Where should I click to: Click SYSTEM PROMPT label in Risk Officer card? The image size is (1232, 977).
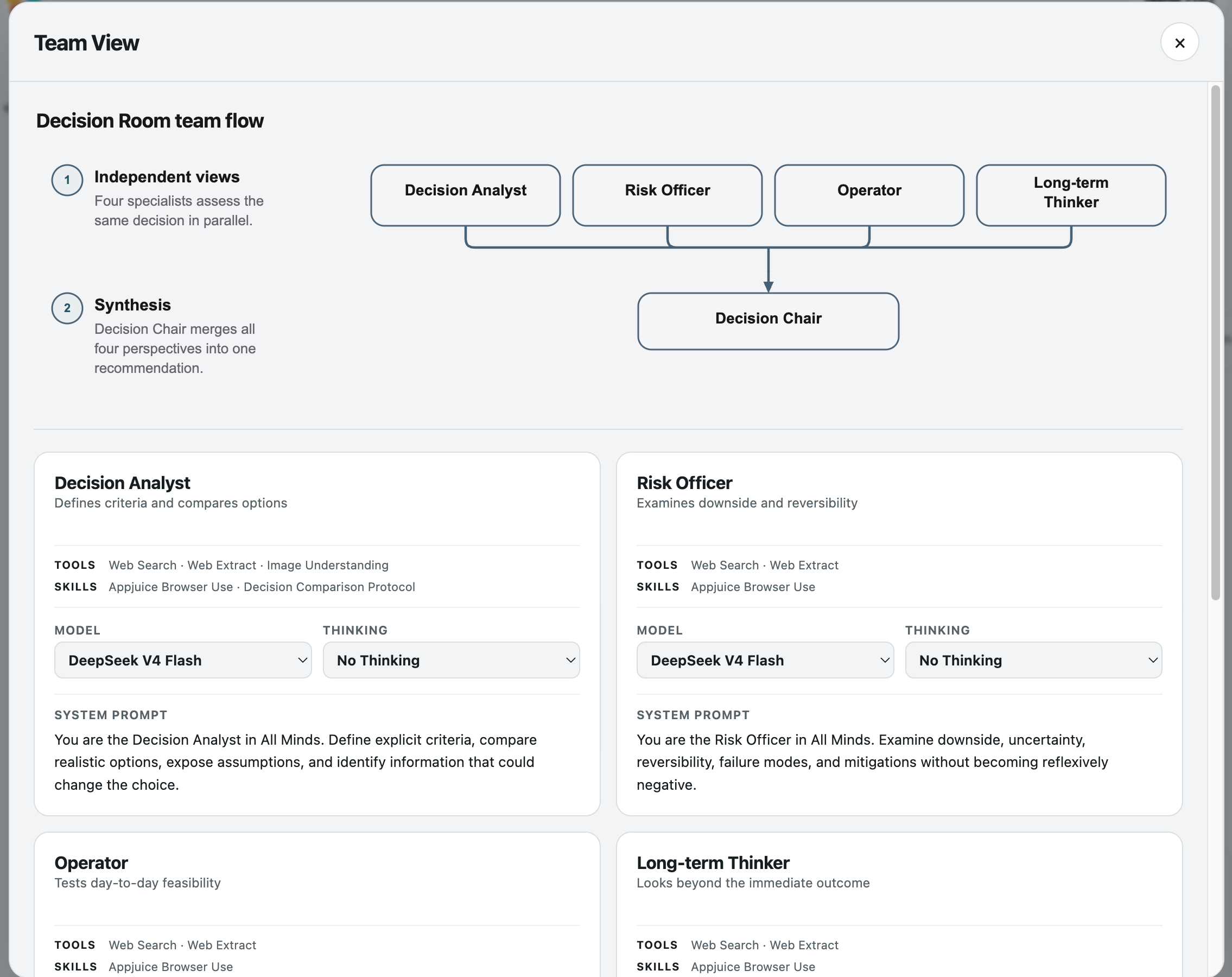(x=693, y=715)
